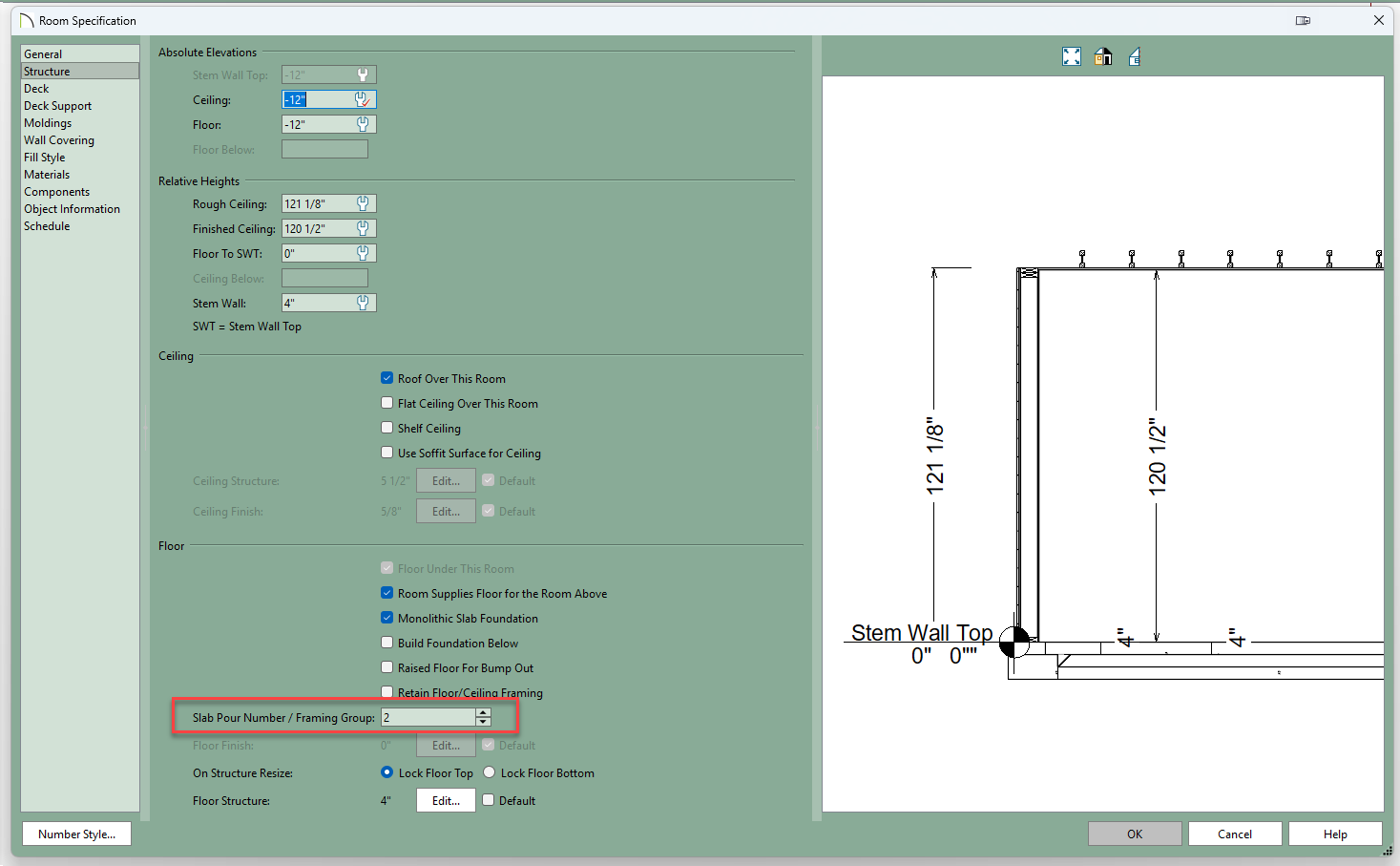Screen dimensions: 1400x866
Task: Click Fill Window icon above preview
Action: pyautogui.click(x=1072, y=57)
